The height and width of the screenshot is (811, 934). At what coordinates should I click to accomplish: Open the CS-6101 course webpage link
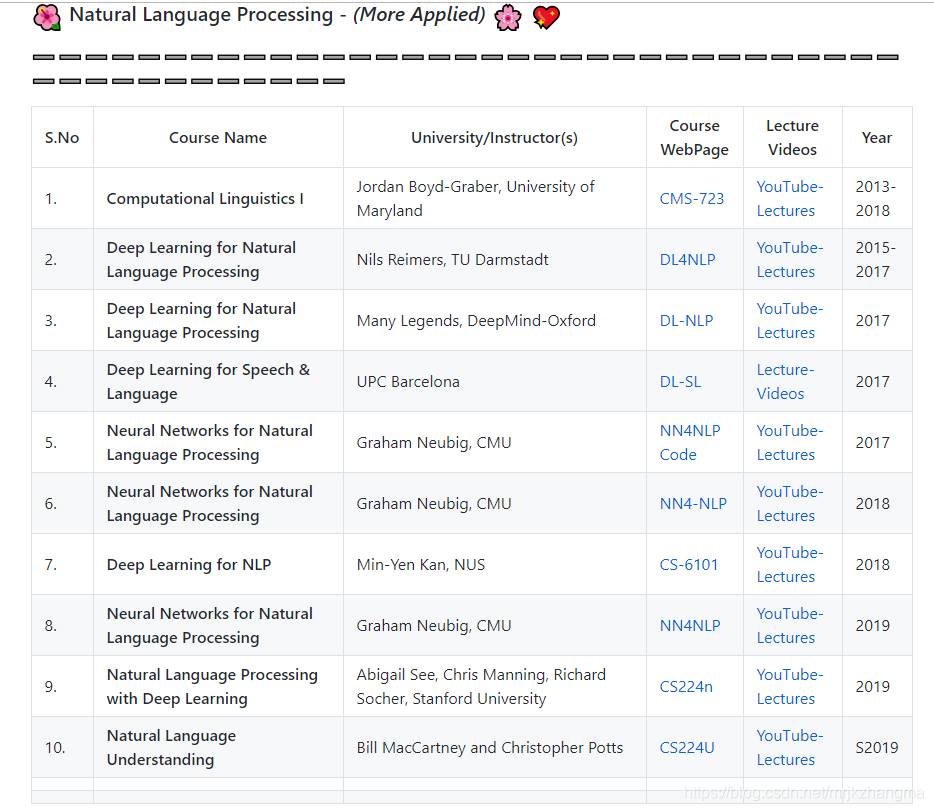pos(689,564)
